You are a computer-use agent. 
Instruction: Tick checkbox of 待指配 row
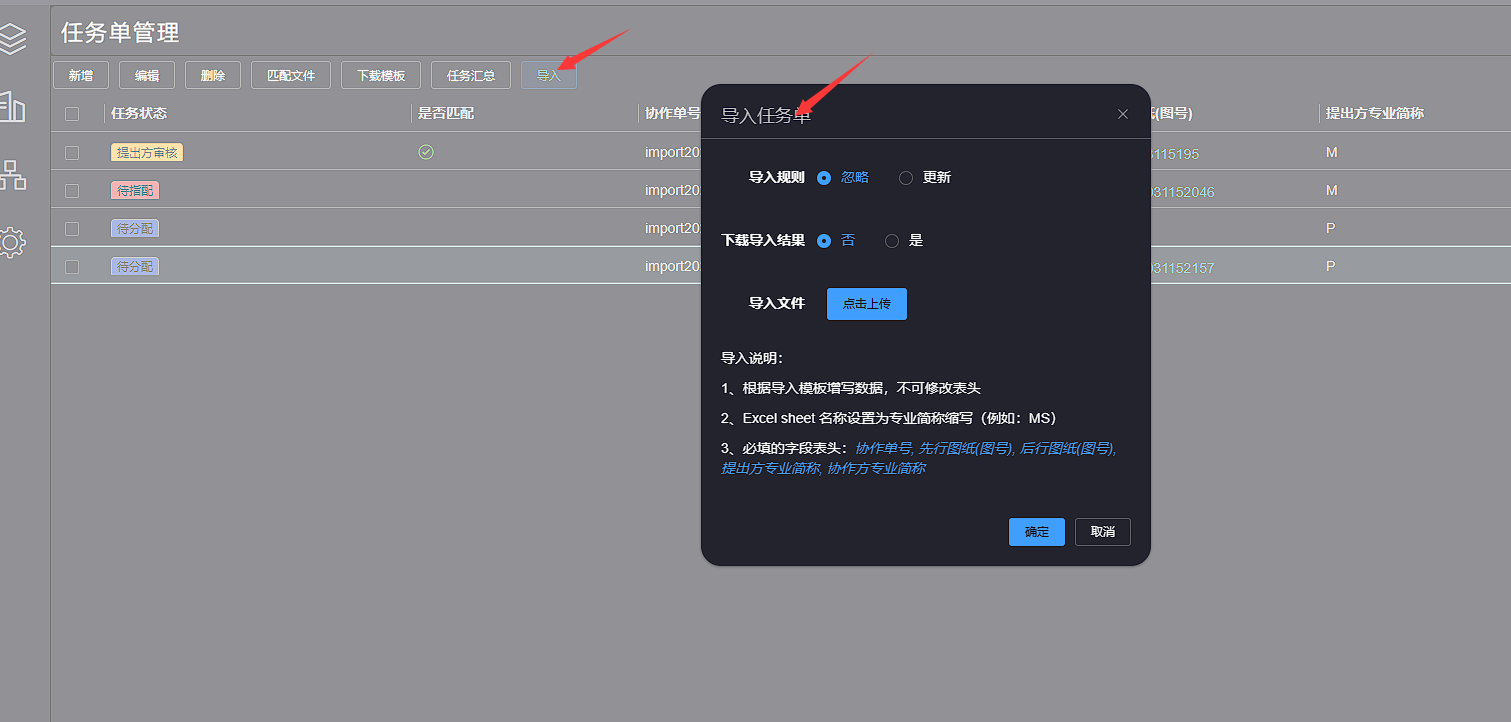72,191
